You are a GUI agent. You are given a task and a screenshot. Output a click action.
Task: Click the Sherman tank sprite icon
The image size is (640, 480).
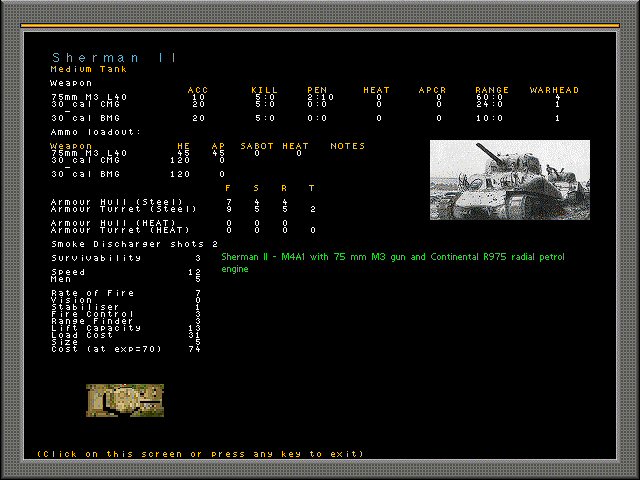tap(125, 401)
